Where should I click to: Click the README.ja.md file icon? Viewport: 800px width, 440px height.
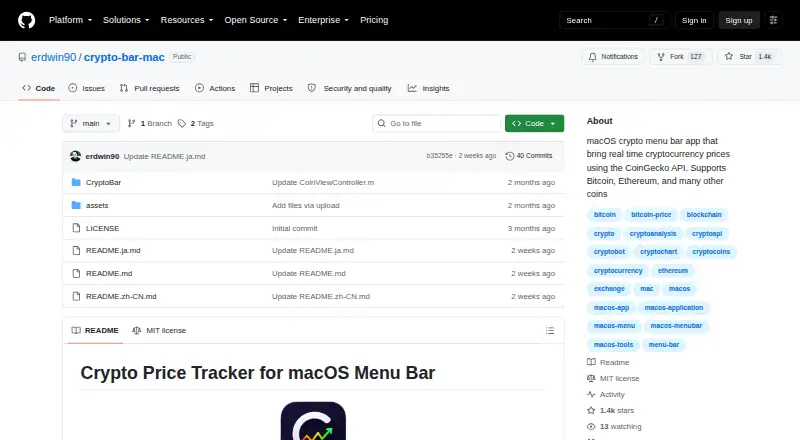76,251
